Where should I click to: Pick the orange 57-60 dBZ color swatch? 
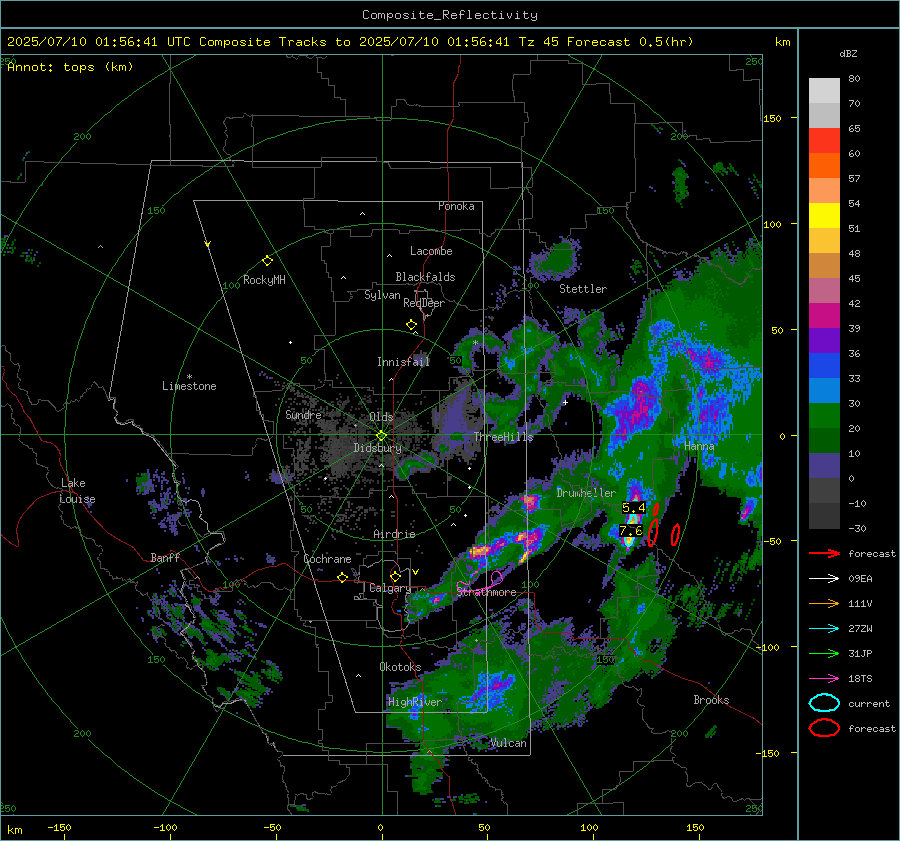(824, 166)
